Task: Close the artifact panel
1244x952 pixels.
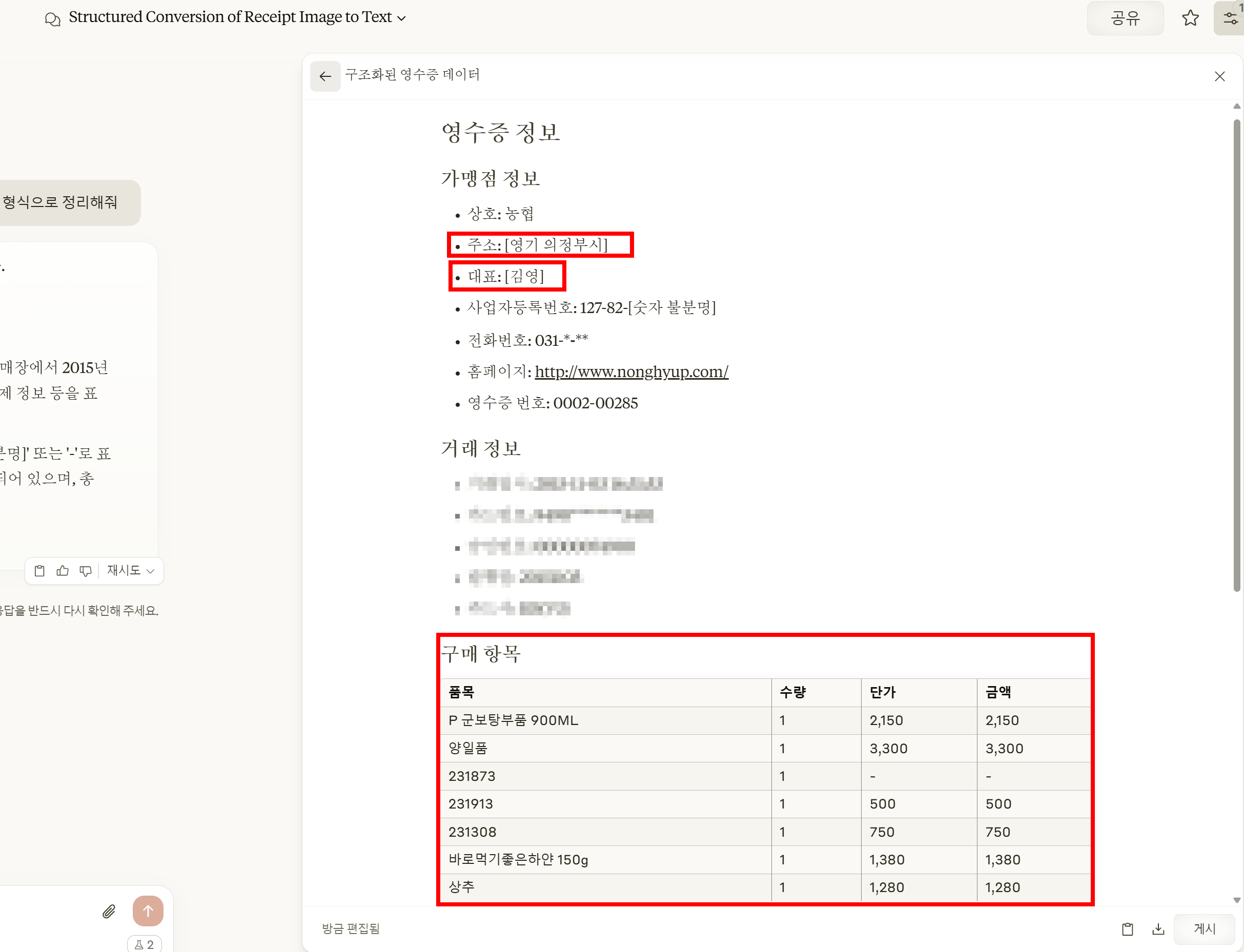Action: click(1219, 76)
